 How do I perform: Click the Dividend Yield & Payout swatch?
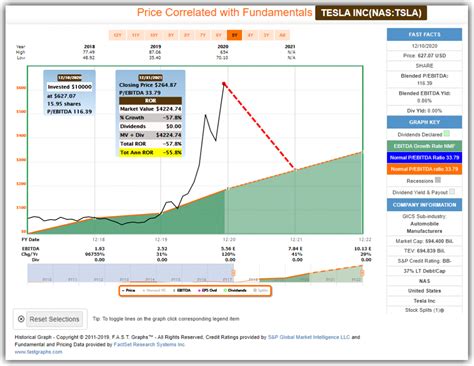pyautogui.click(x=452, y=192)
